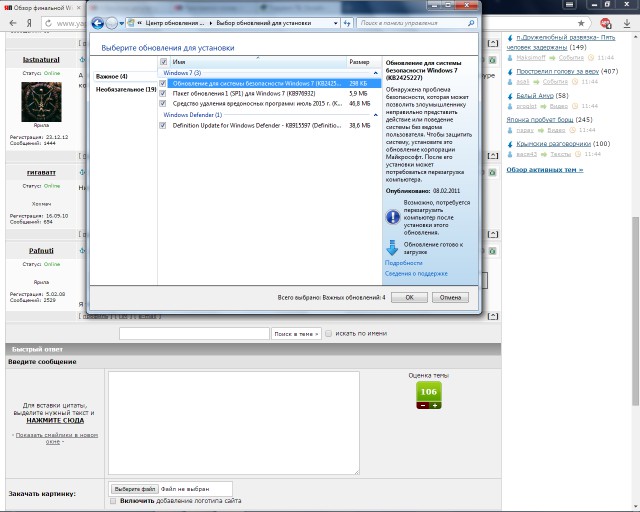The width and height of the screenshot is (640, 512).
Task: Click the blue Back arrow in update dialog
Action: (x=98, y=23)
